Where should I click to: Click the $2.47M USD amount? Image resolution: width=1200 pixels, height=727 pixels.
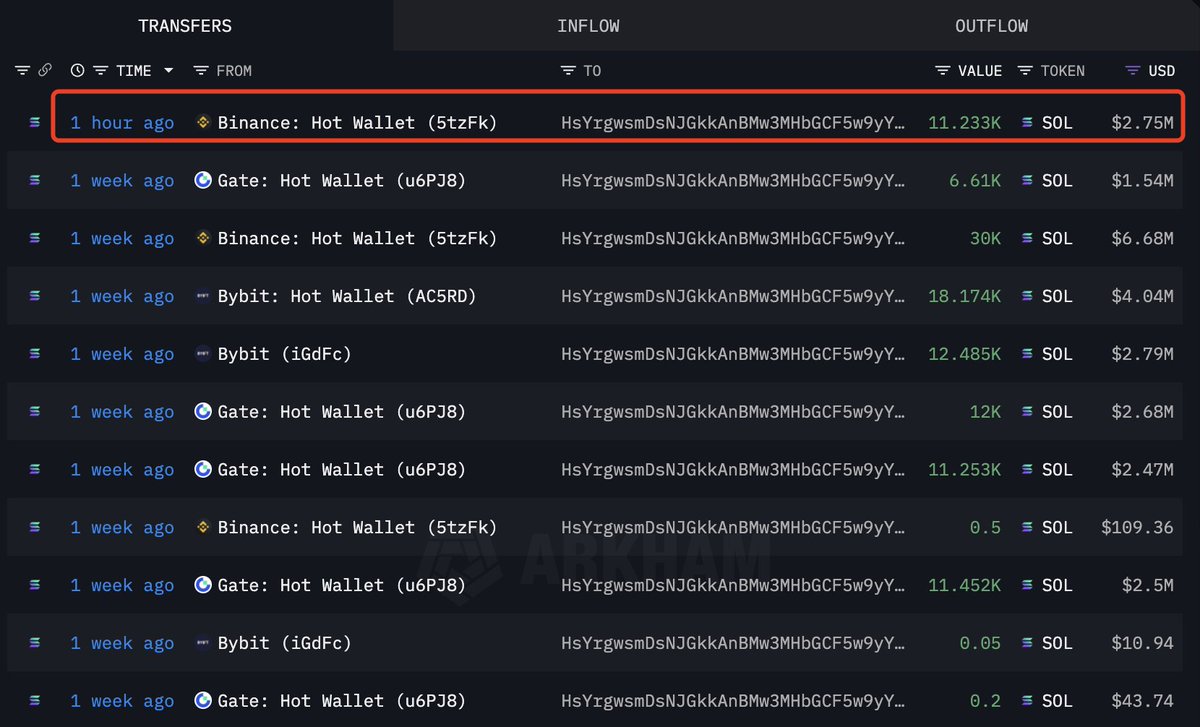click(x=1142, y=470)
